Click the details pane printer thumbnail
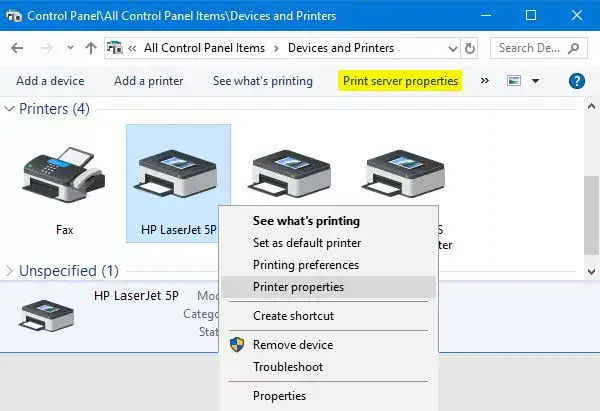The image size is (600, 411). click(x=46, y=315)
